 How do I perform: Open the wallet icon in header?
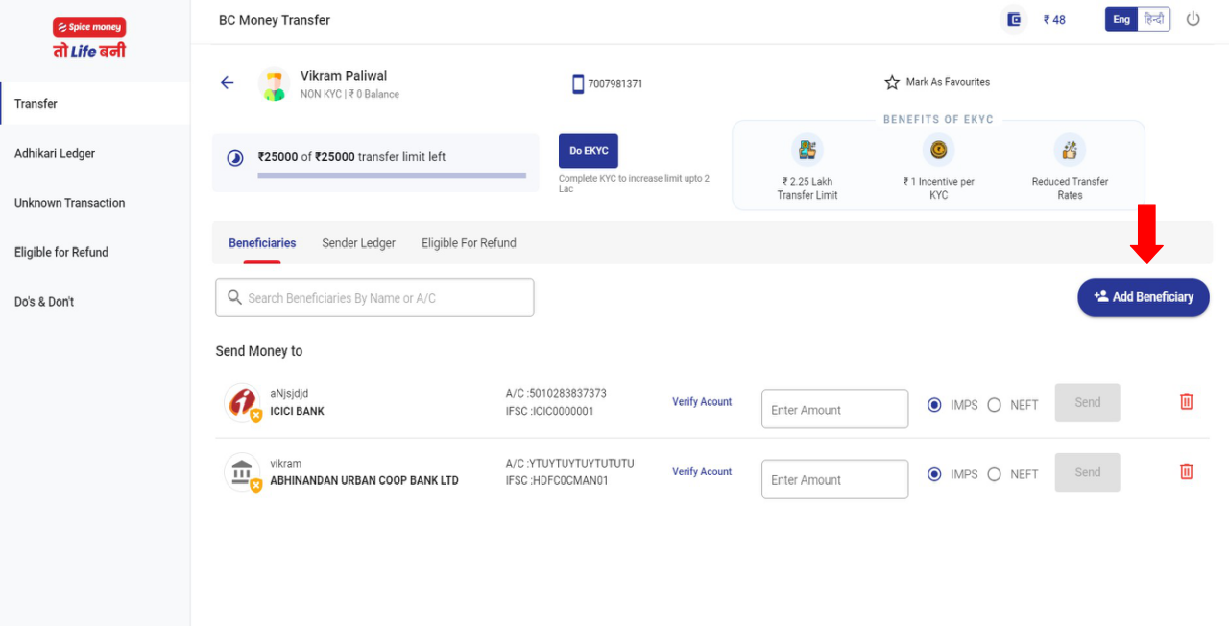pyautogui.click(x=1014, y=19)
